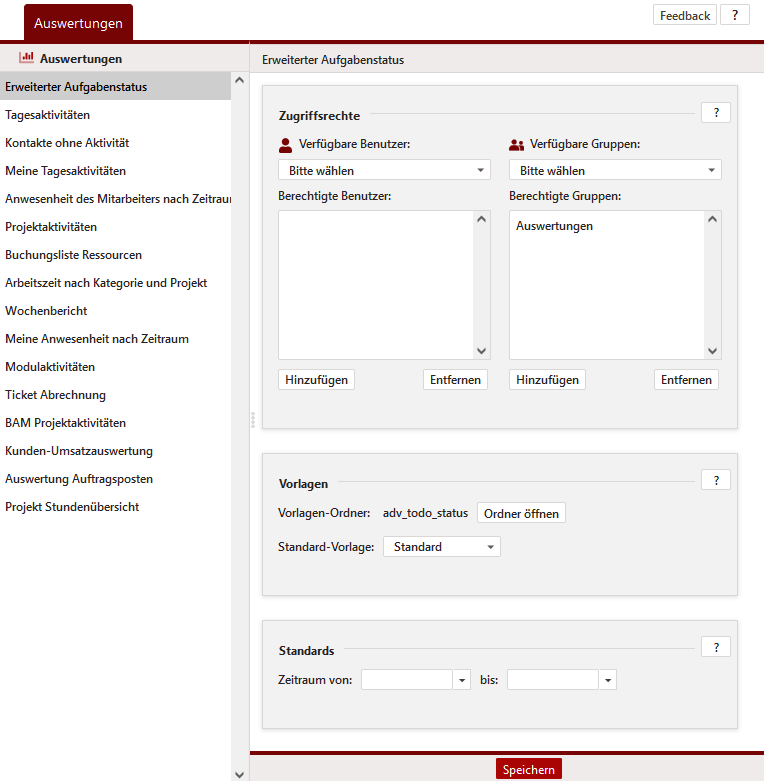Image resolution: width=764 pixels, height=781 pixels.
Task: Click the Auswertungen bar chart icon
Action: click(x=26, y=58)
